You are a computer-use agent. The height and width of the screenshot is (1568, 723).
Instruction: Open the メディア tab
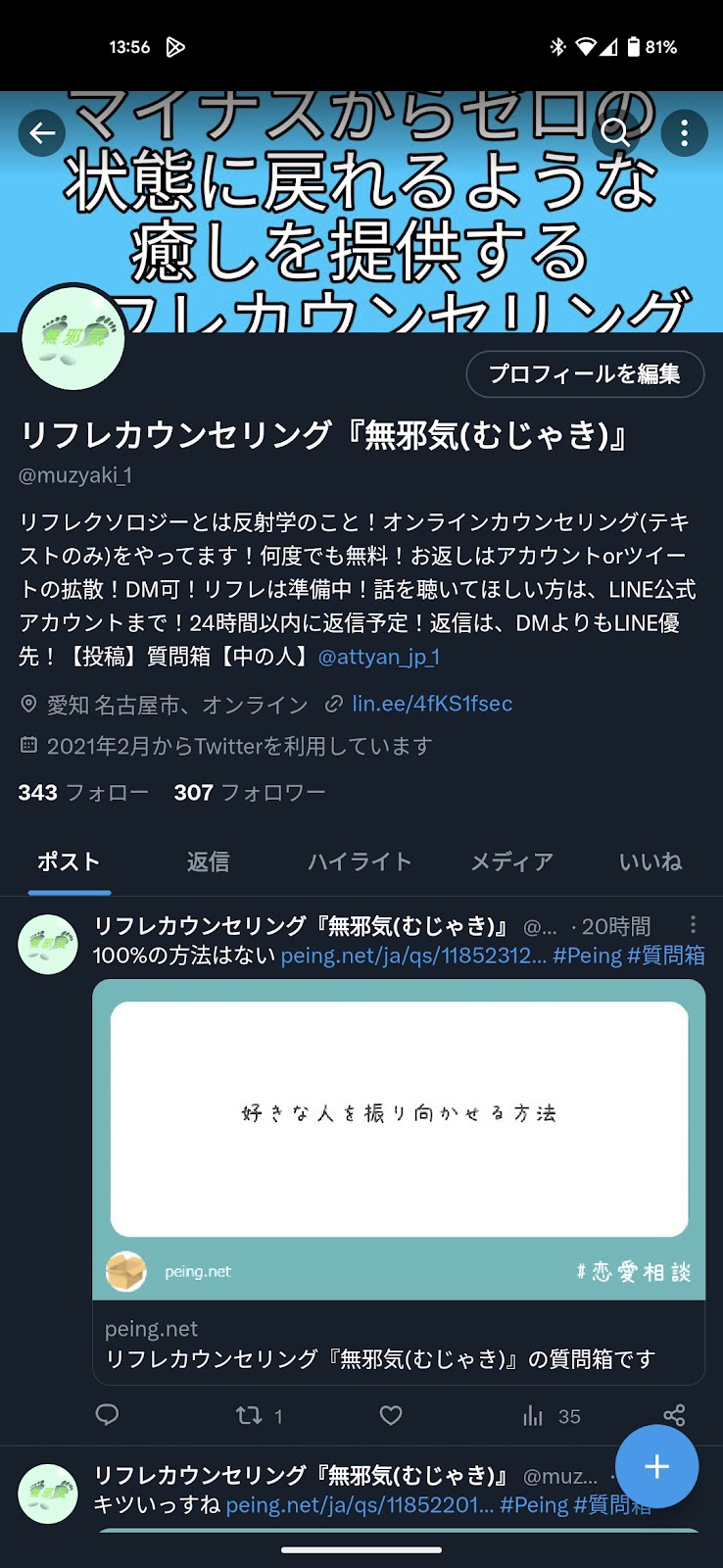(511, 861)
